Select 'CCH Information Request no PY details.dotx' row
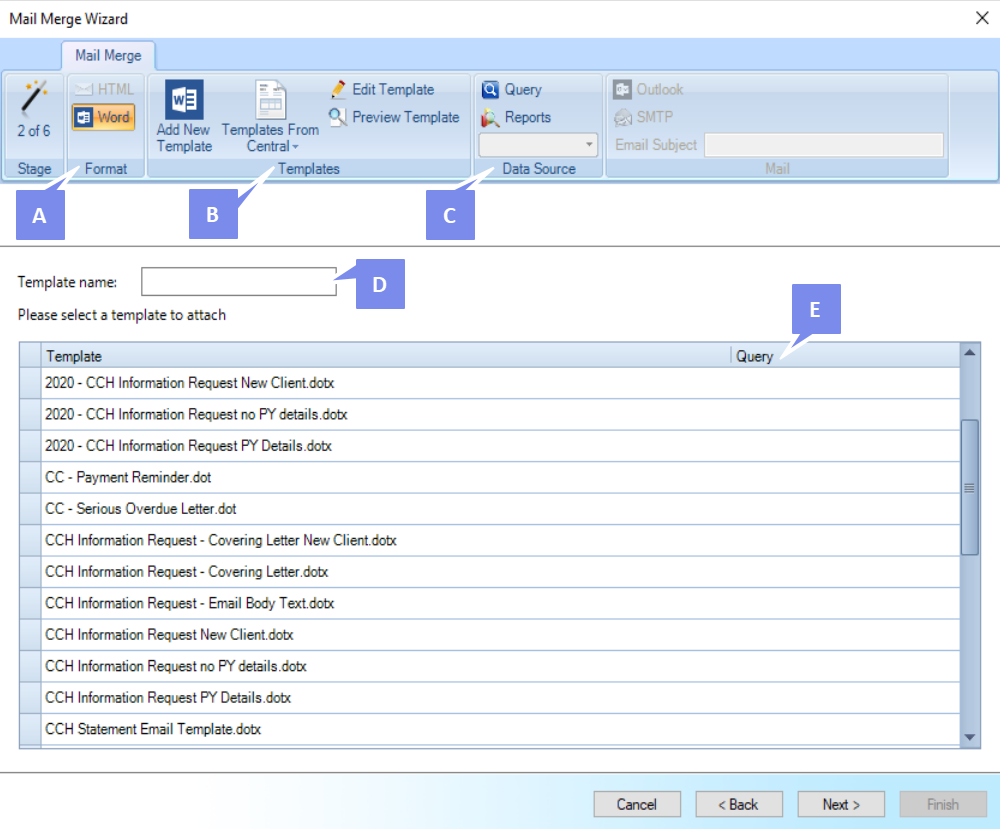1000x829 pixels. point(501,666)
